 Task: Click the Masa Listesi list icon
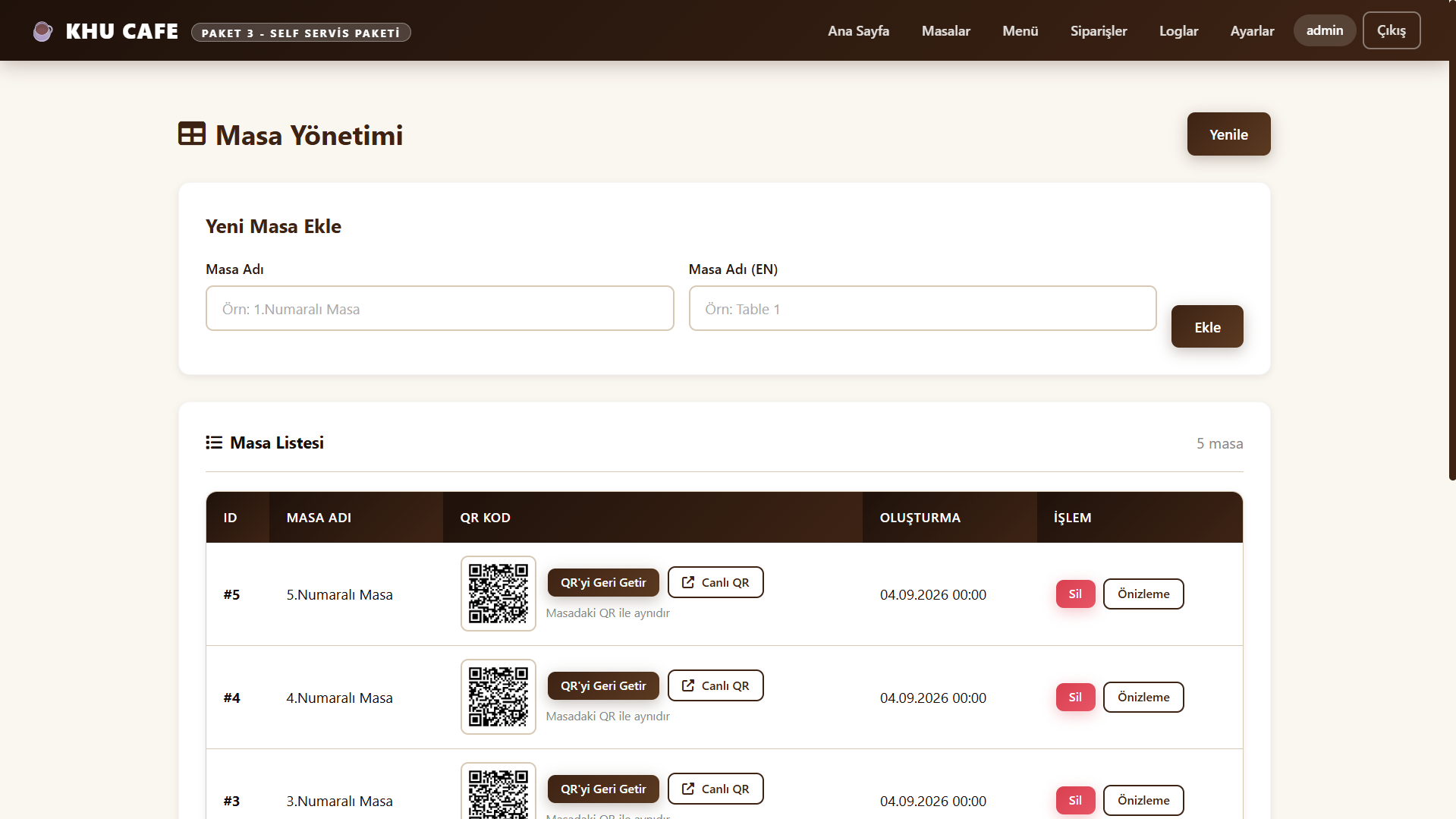click(214, 443)
